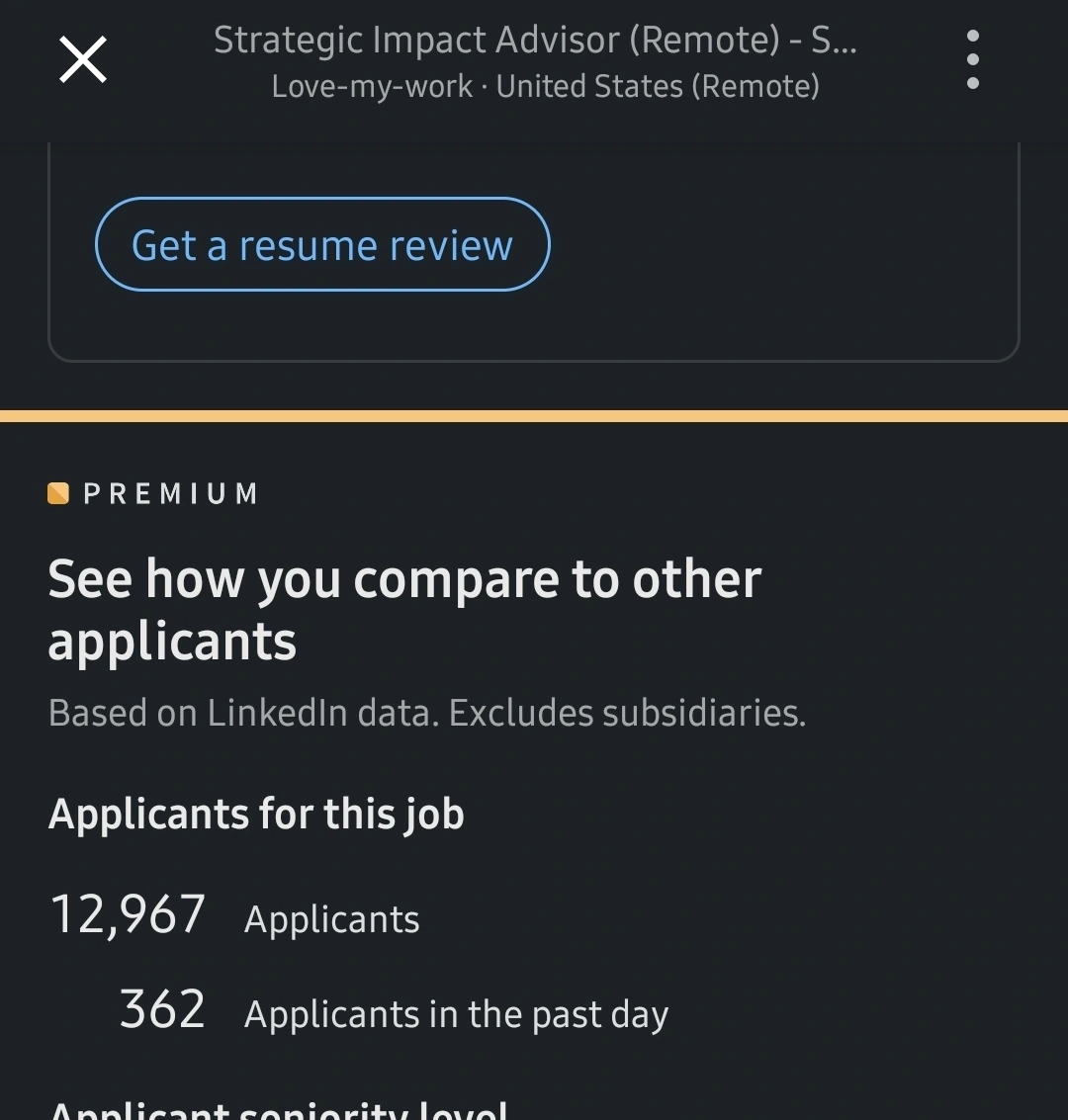Select the PREMIUM label text
The width and height of the screenshot is (1068, 1120).
pyautogui.click(x=171, y=493)
